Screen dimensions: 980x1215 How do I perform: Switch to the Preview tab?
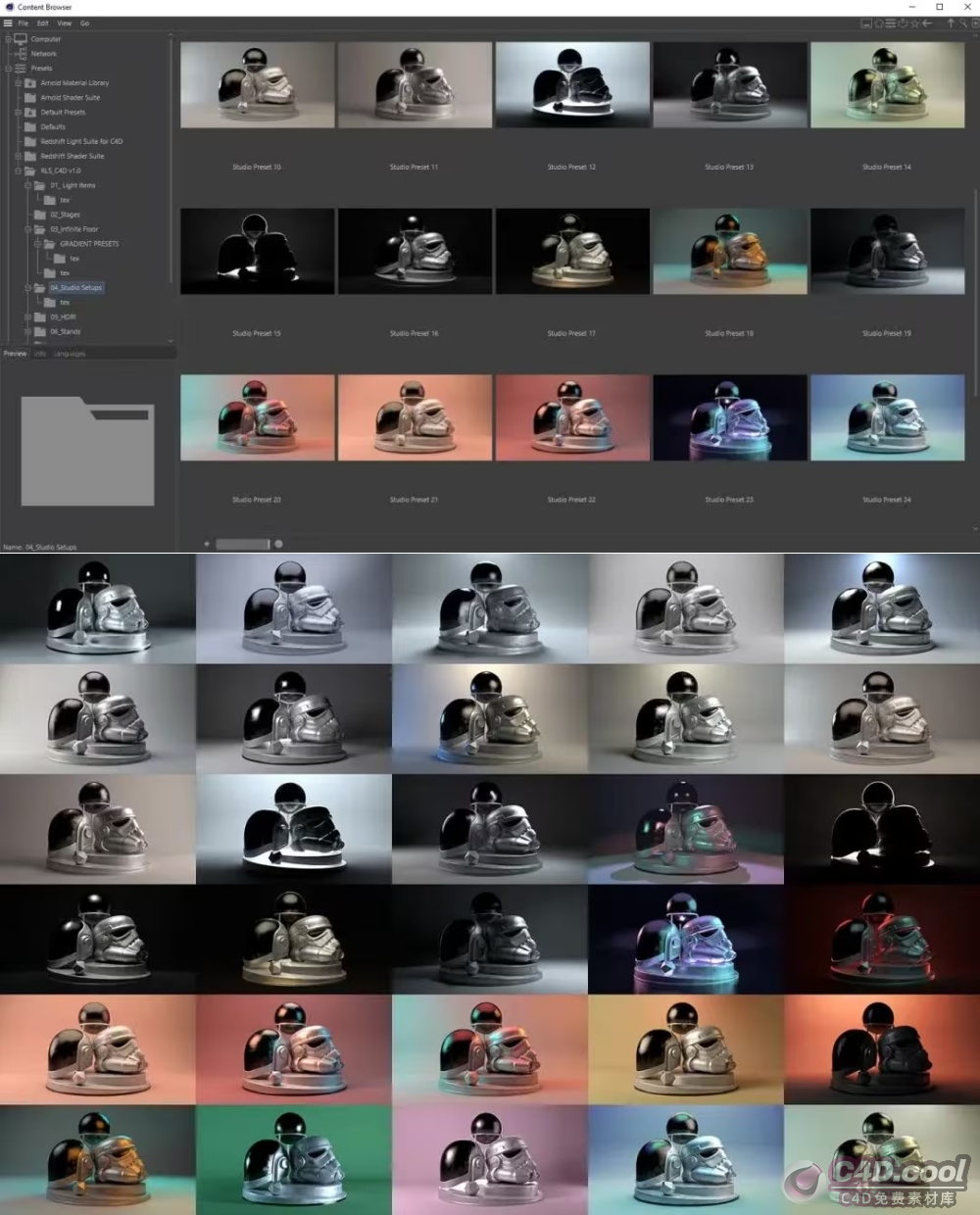[x=15, y=354]
